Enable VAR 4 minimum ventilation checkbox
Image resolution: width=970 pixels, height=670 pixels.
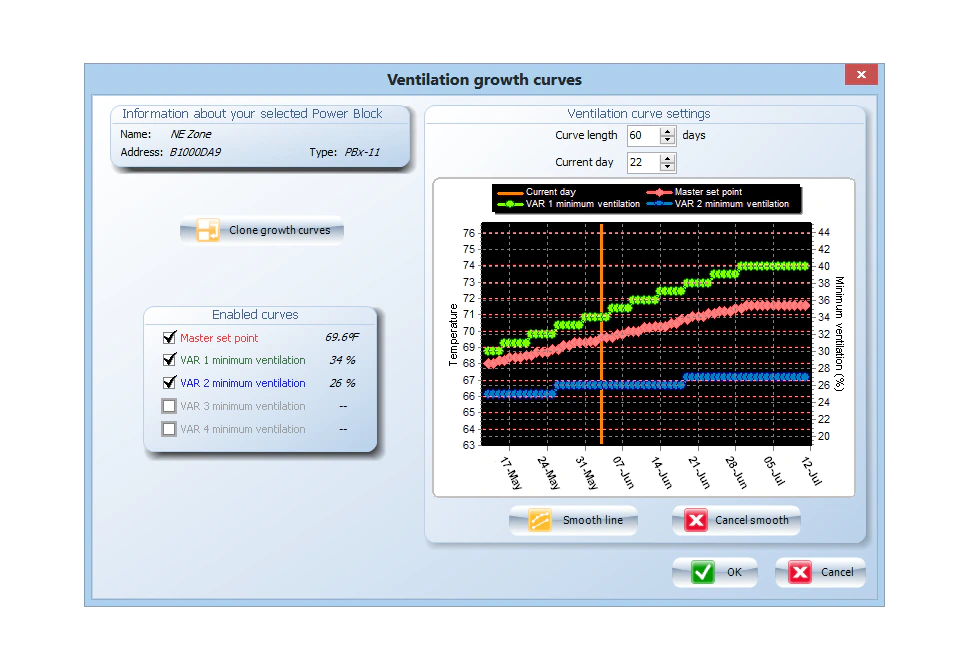[169, 429]
